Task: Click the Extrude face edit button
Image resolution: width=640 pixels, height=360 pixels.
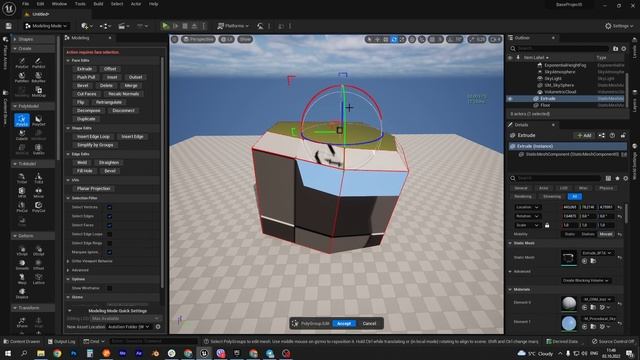Action: pyautogui.click(x=84, y=69)
